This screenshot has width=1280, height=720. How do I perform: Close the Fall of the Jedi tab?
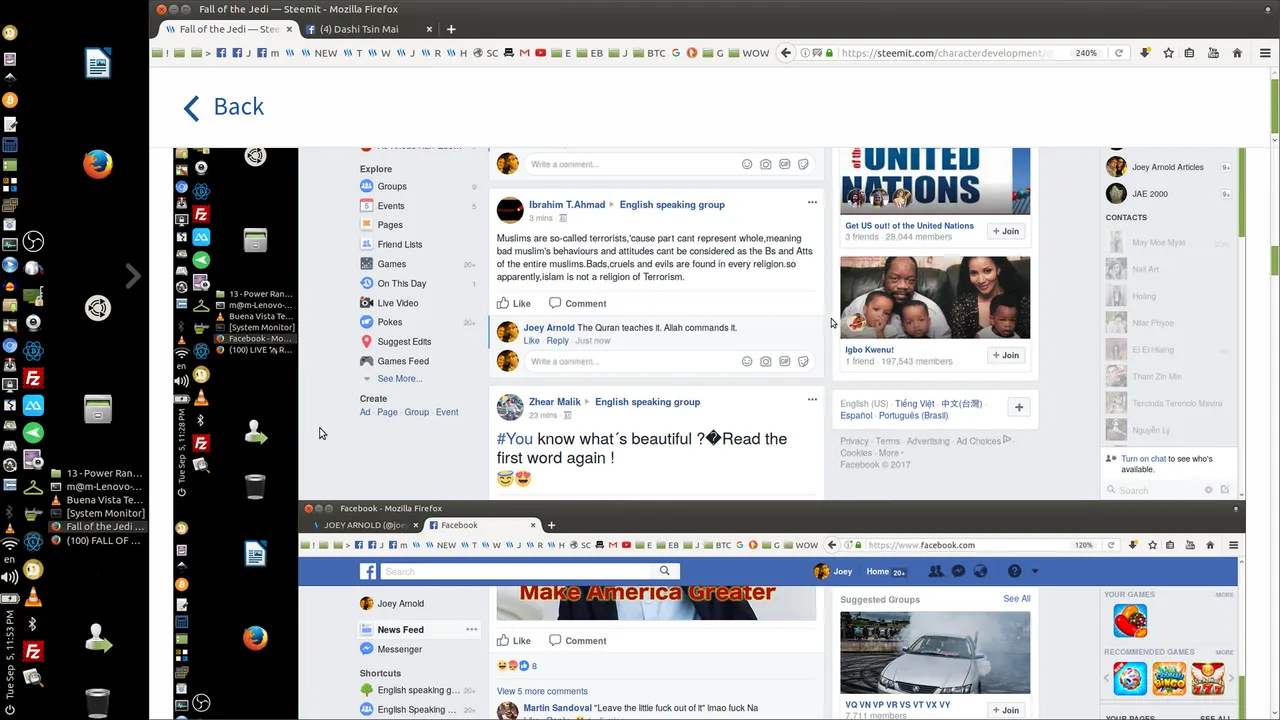290,29
